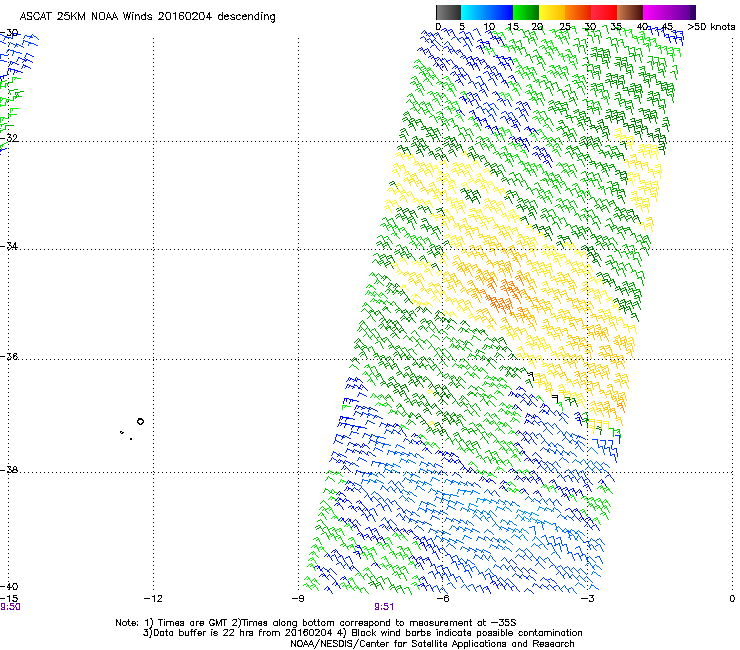Select the -12 longitude axis label

tap(153, 599)
